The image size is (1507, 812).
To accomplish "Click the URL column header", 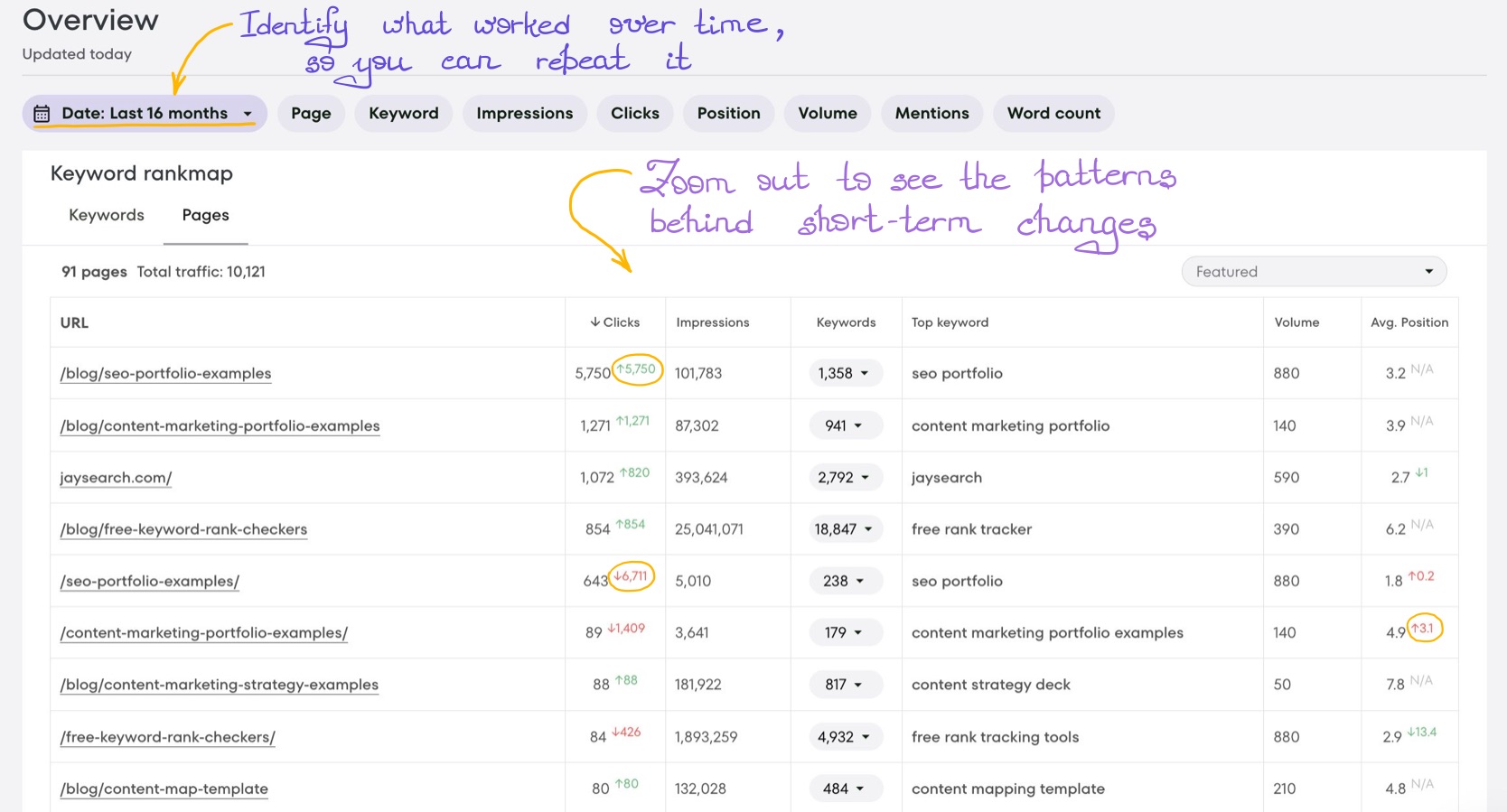I will [x=74, y=322].
